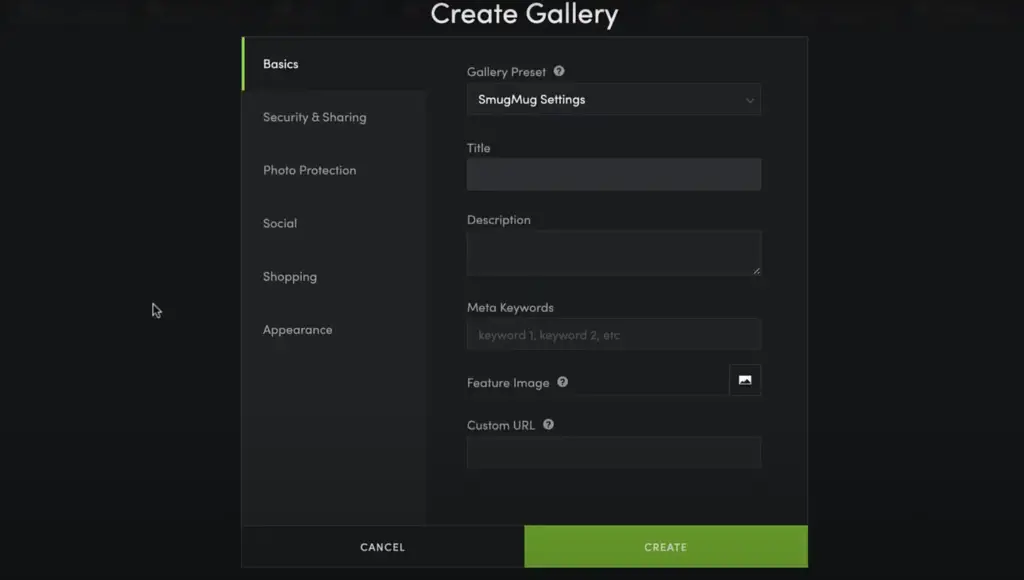1024x580 pixels.
Task: Click the Description box resize handle
Action: pos(756,270)
